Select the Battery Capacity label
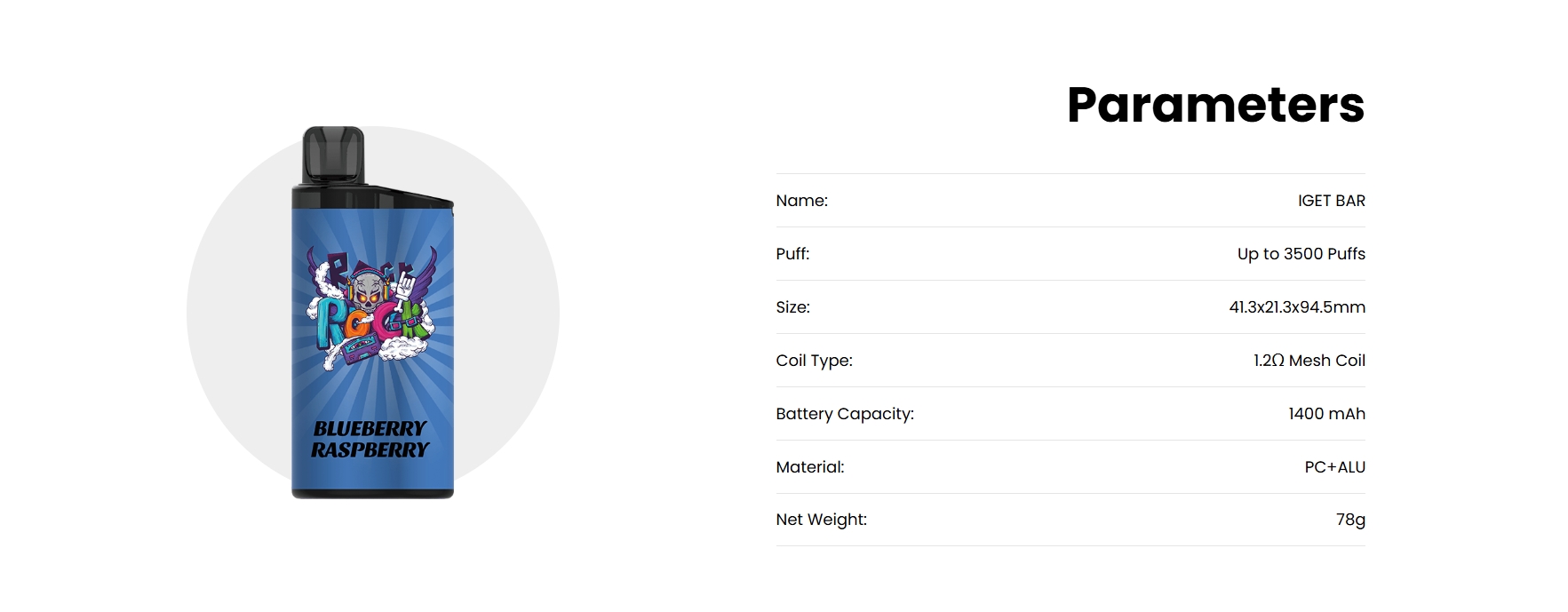The image size is (1568, 612). coord(845,414)
